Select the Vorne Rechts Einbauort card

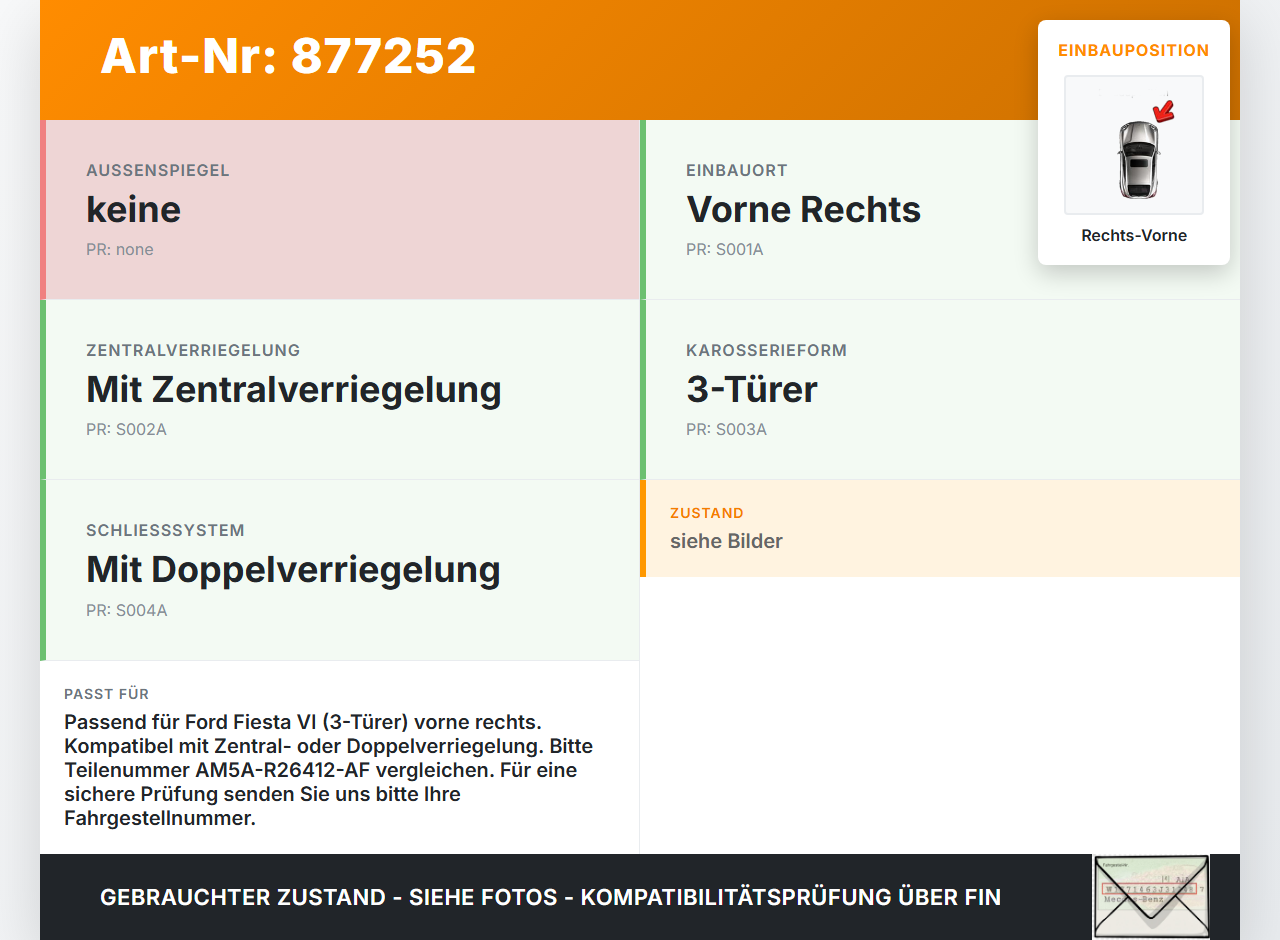940,210
